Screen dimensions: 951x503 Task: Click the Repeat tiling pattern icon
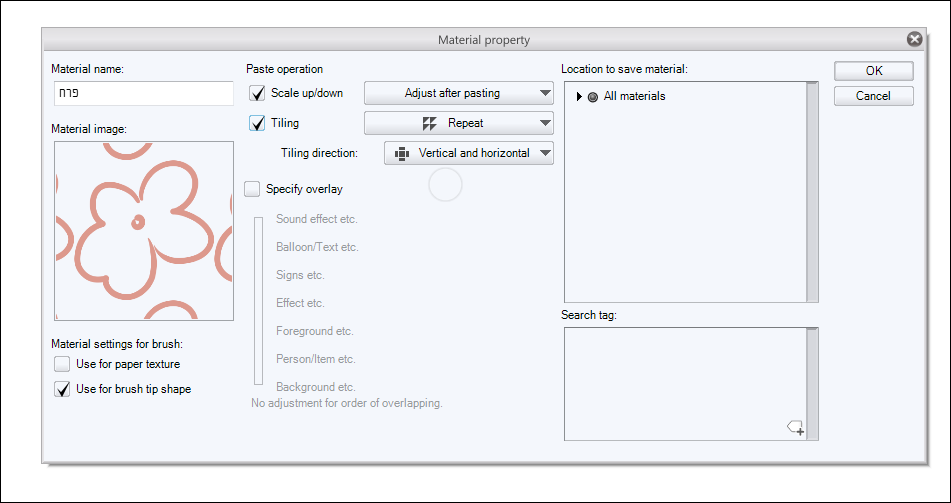pos(430,123)
